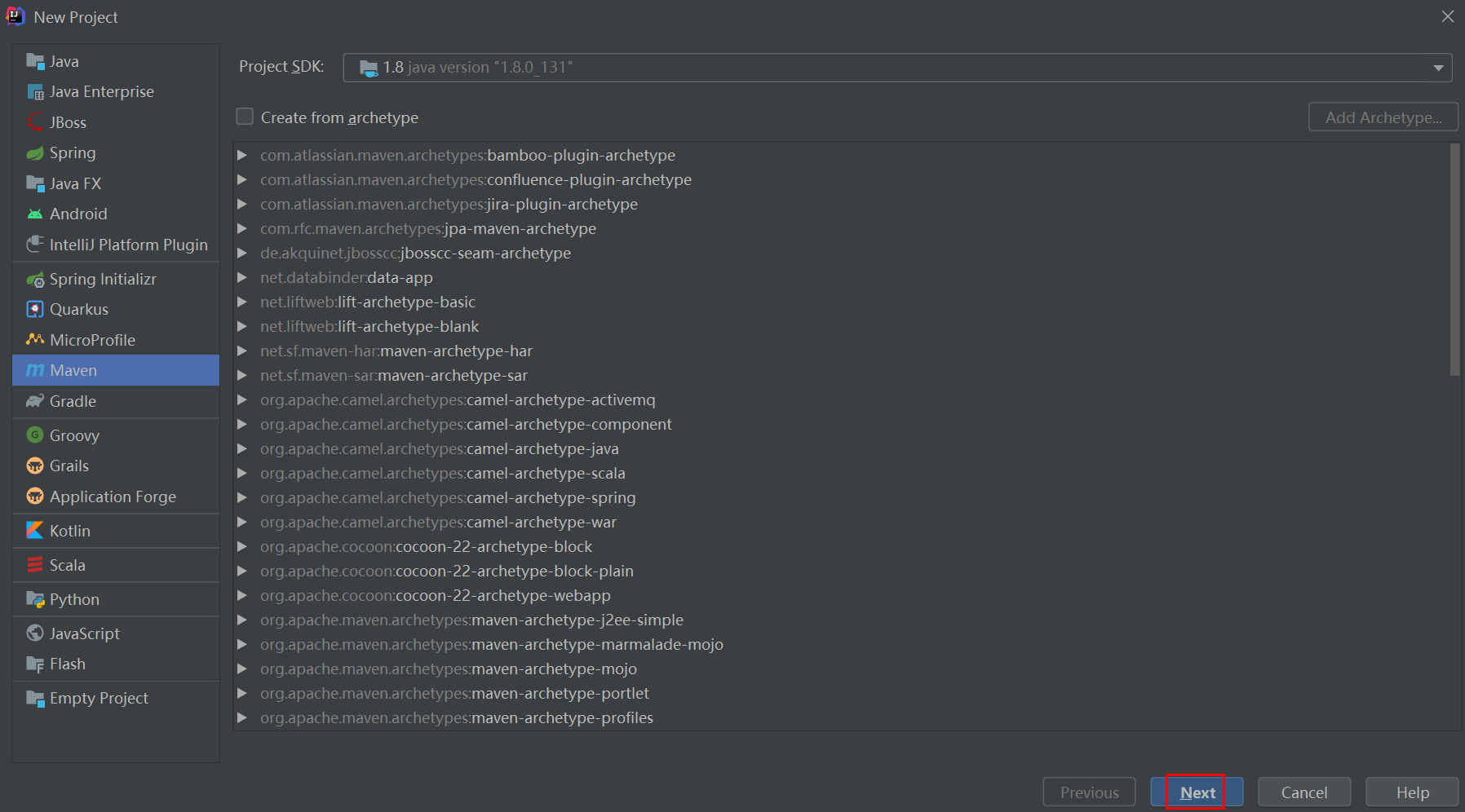Image resolution: width=1465 pixels, height=812 pixels.
Task: Select maven-archetype-portlet entry
Action: pos(454,693)
